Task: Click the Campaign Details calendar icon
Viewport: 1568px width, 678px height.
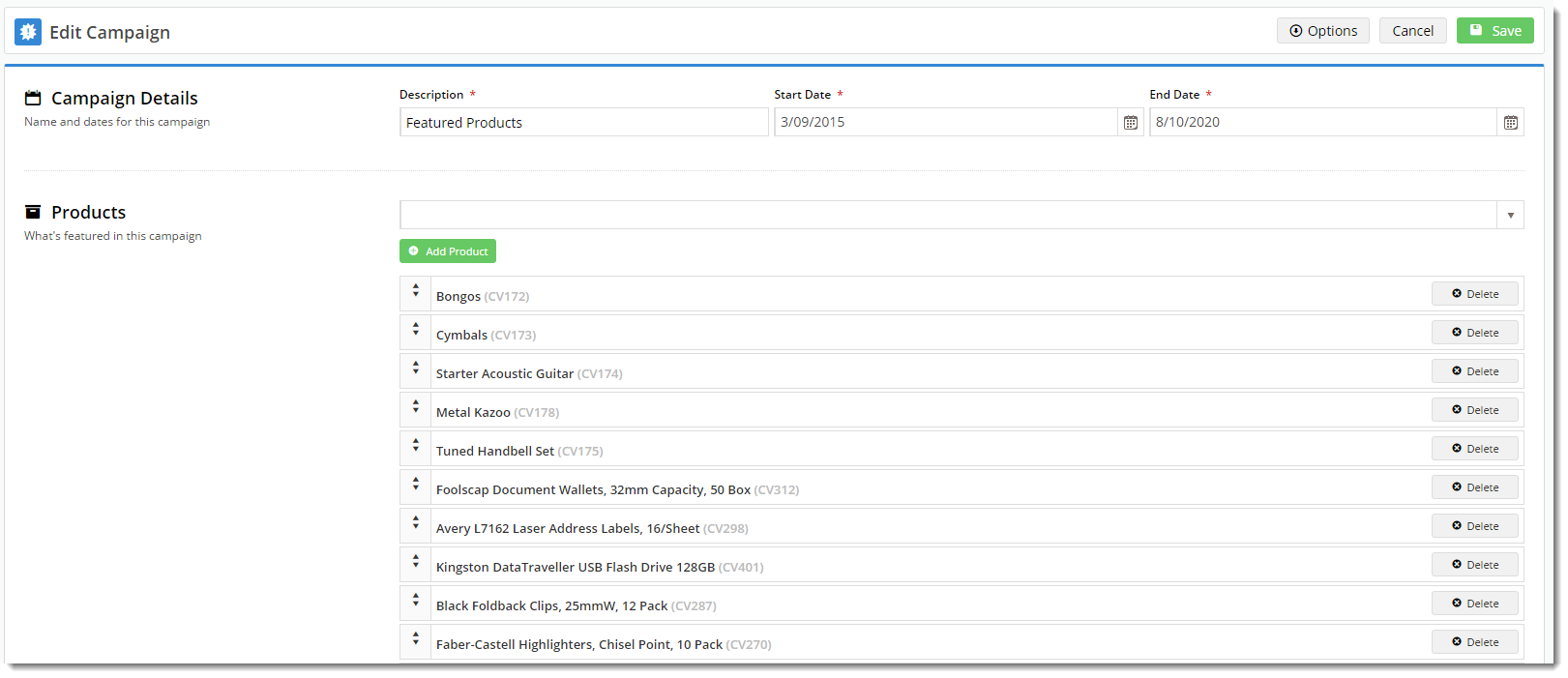Action: pos(33,98)
